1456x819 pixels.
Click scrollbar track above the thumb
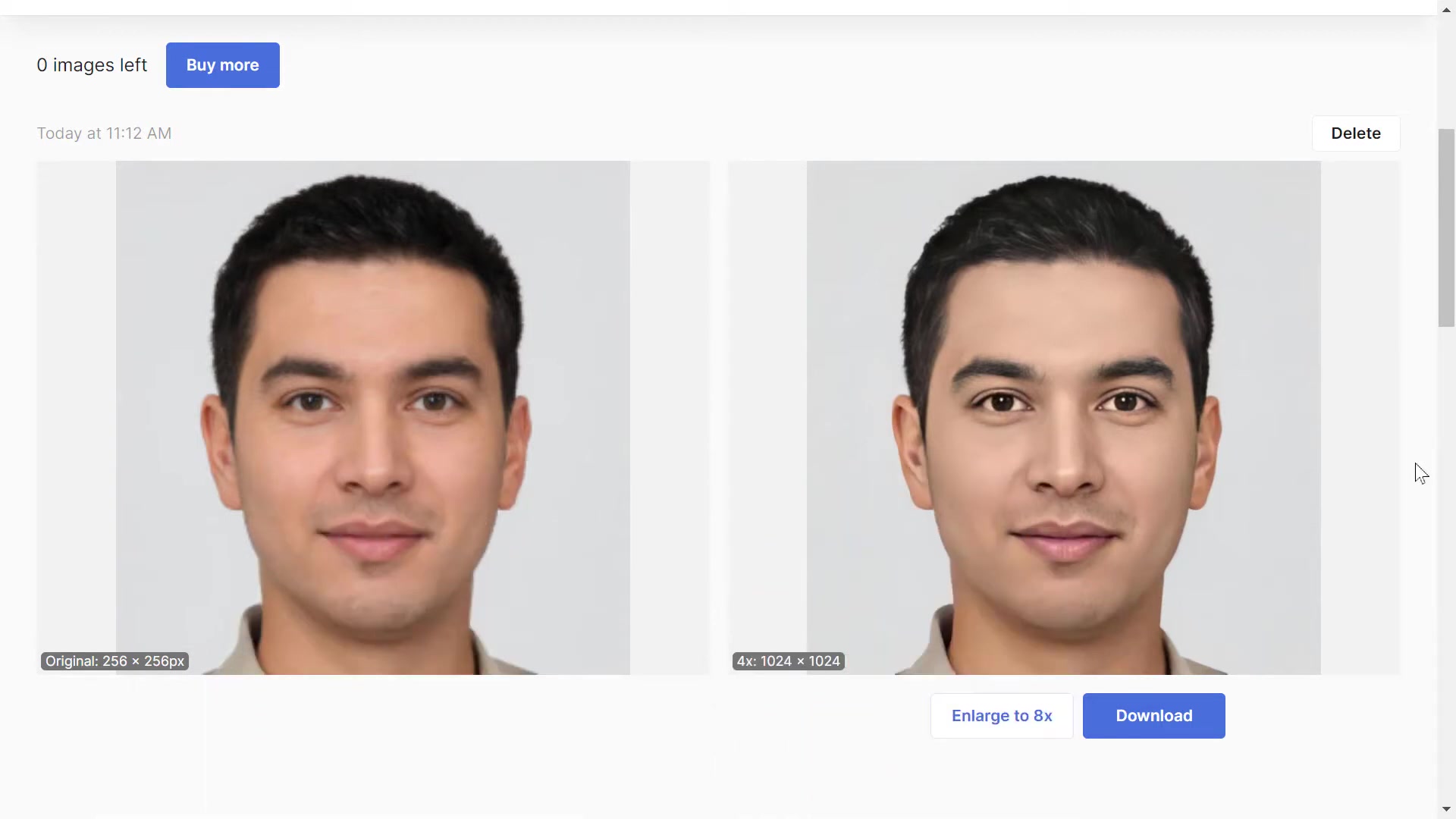tap(1446, 72)
